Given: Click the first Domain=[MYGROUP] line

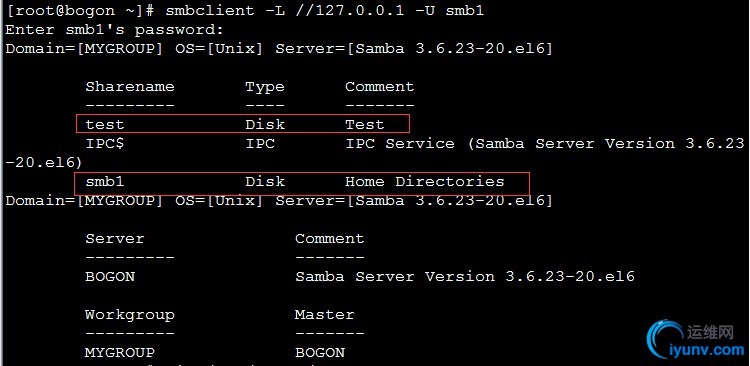Looking at the screenshot, I should pos(279,49).
